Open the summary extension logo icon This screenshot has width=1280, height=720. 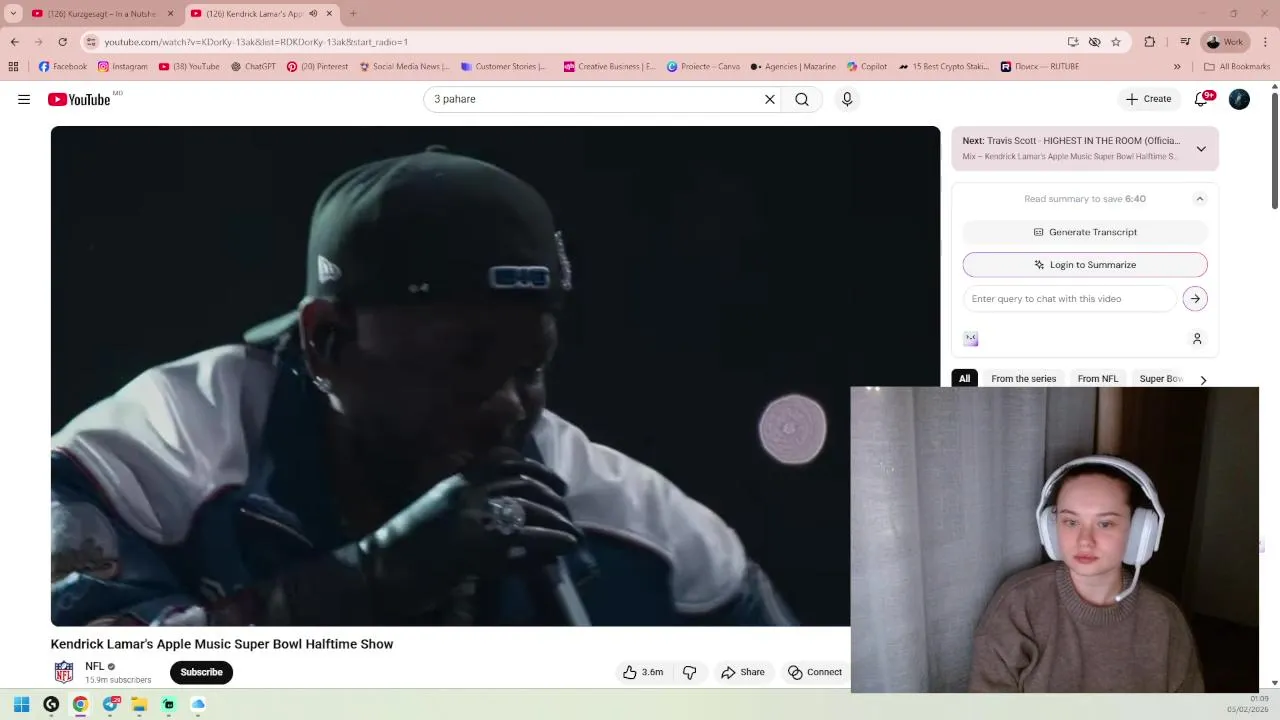pyautogui.click(x=970, y=339)
